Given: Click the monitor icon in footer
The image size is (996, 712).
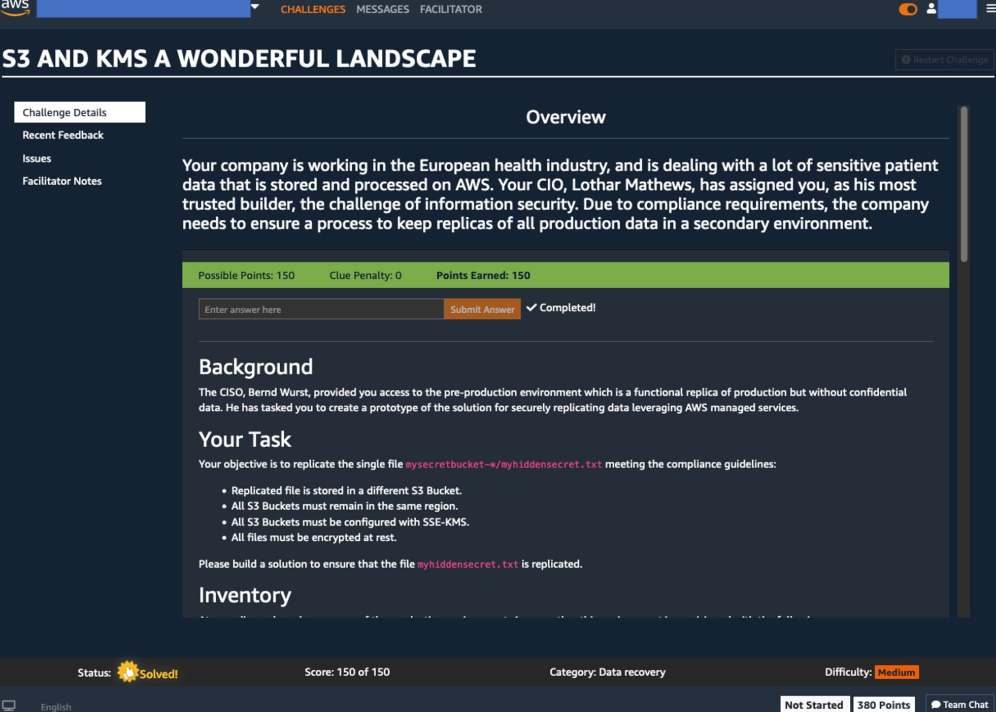Looking at the screenshot, I should pos(8,706).
